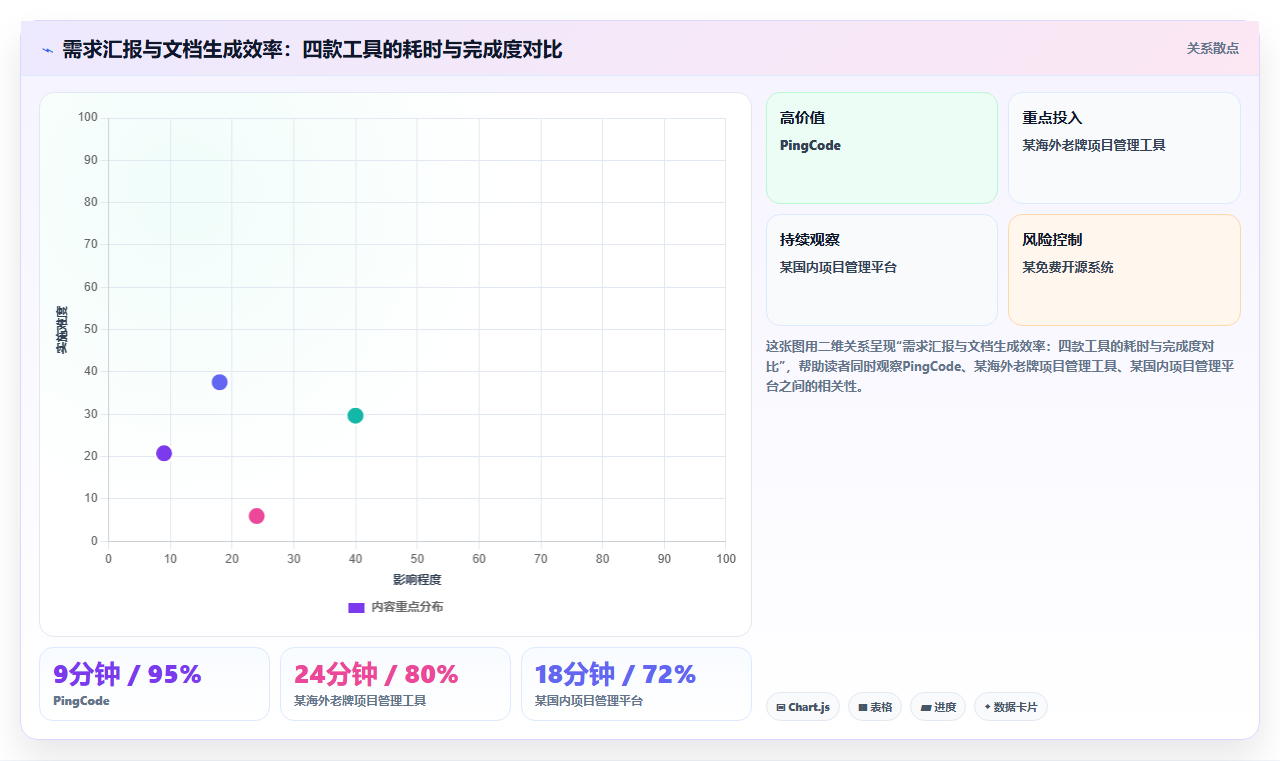Viewport: 1280px width, 761px height.
Task: Click the 影响程度 x-axis title
Action: [417, 580]
